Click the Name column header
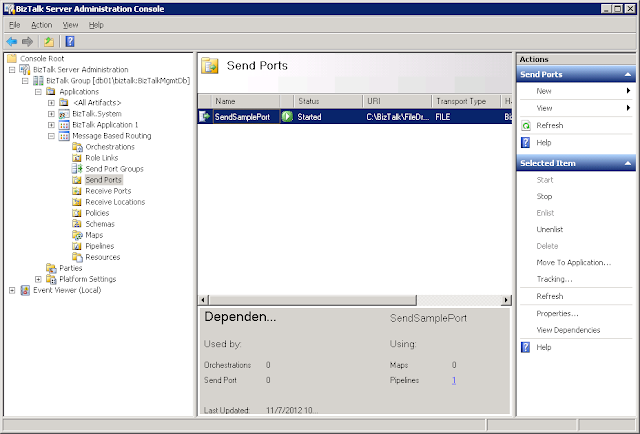640x434 pixels. (x=246, y=101)
